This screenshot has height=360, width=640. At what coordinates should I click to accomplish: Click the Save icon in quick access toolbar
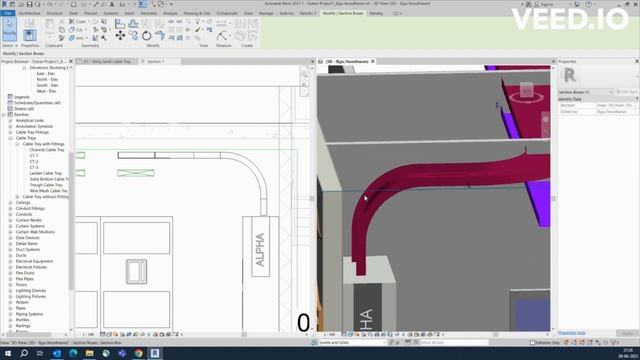click(29, 4)
